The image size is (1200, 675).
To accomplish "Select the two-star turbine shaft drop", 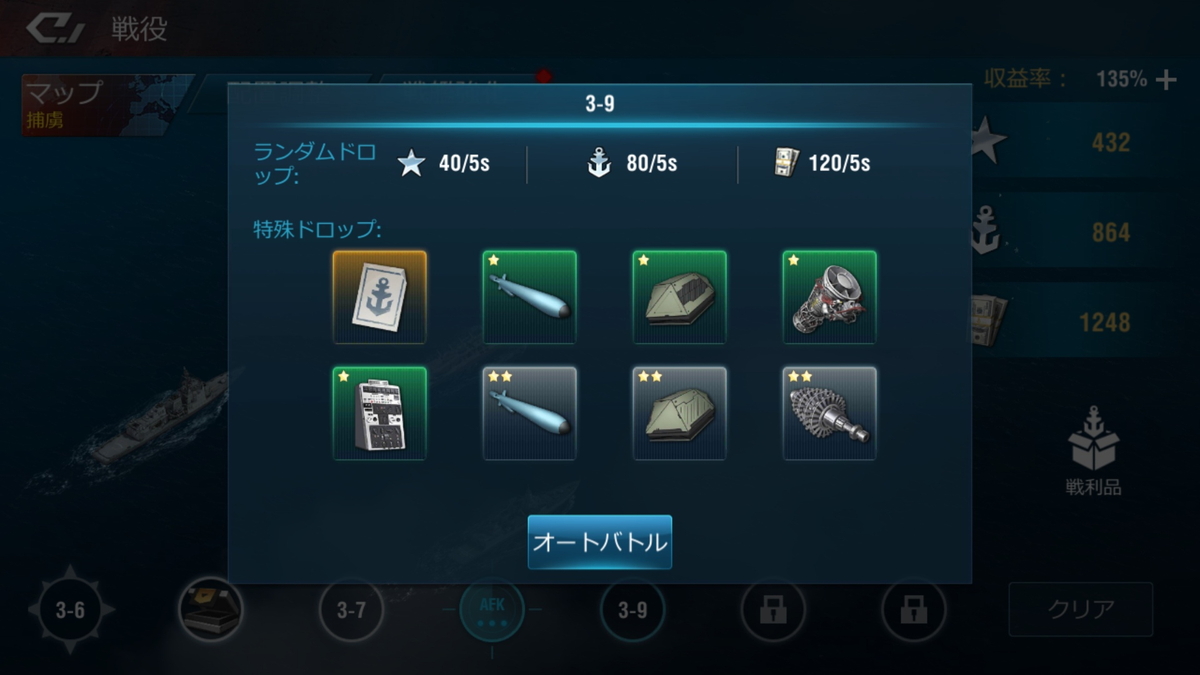I will 830,413.
